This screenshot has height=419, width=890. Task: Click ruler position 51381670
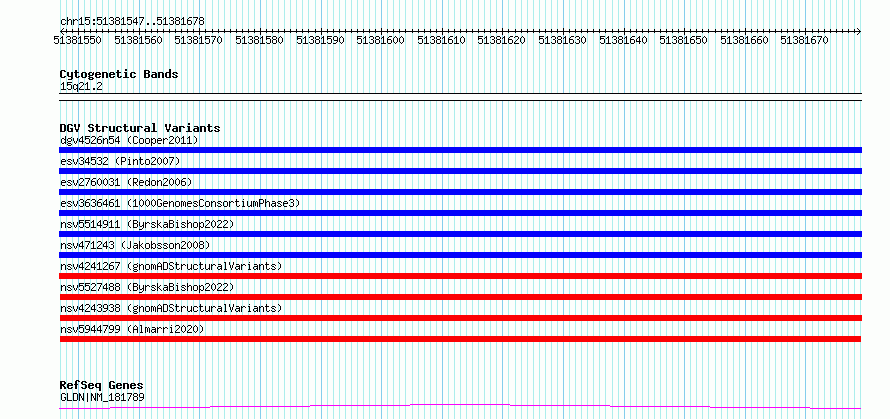(x=804, y=40)
